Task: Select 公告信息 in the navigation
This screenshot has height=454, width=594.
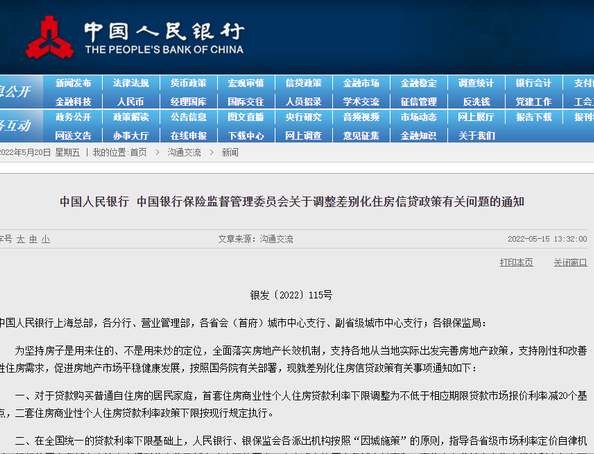Action: tap(188, 117)
